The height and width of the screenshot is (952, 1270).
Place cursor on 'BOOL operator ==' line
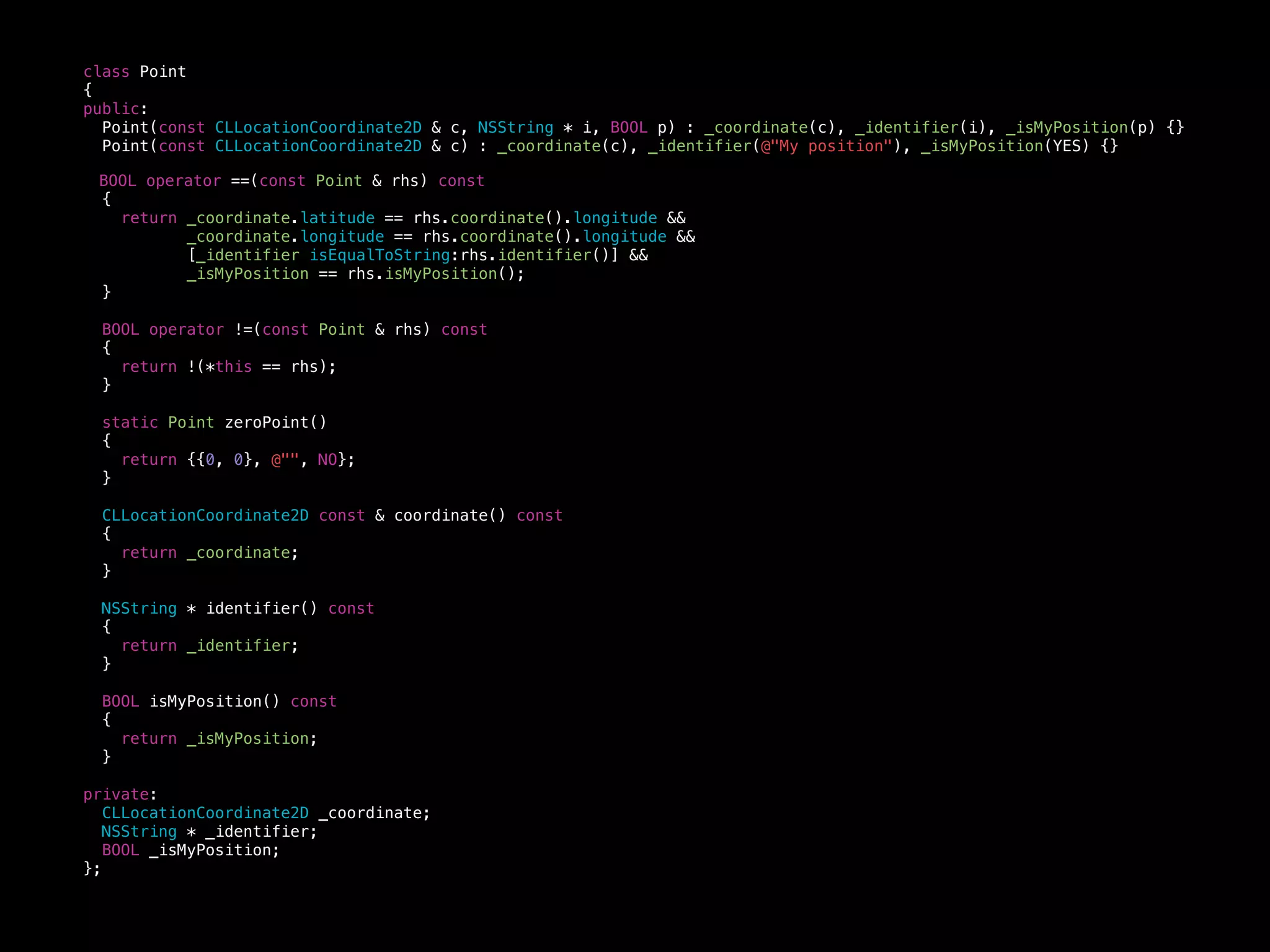[x=291, y=181]
